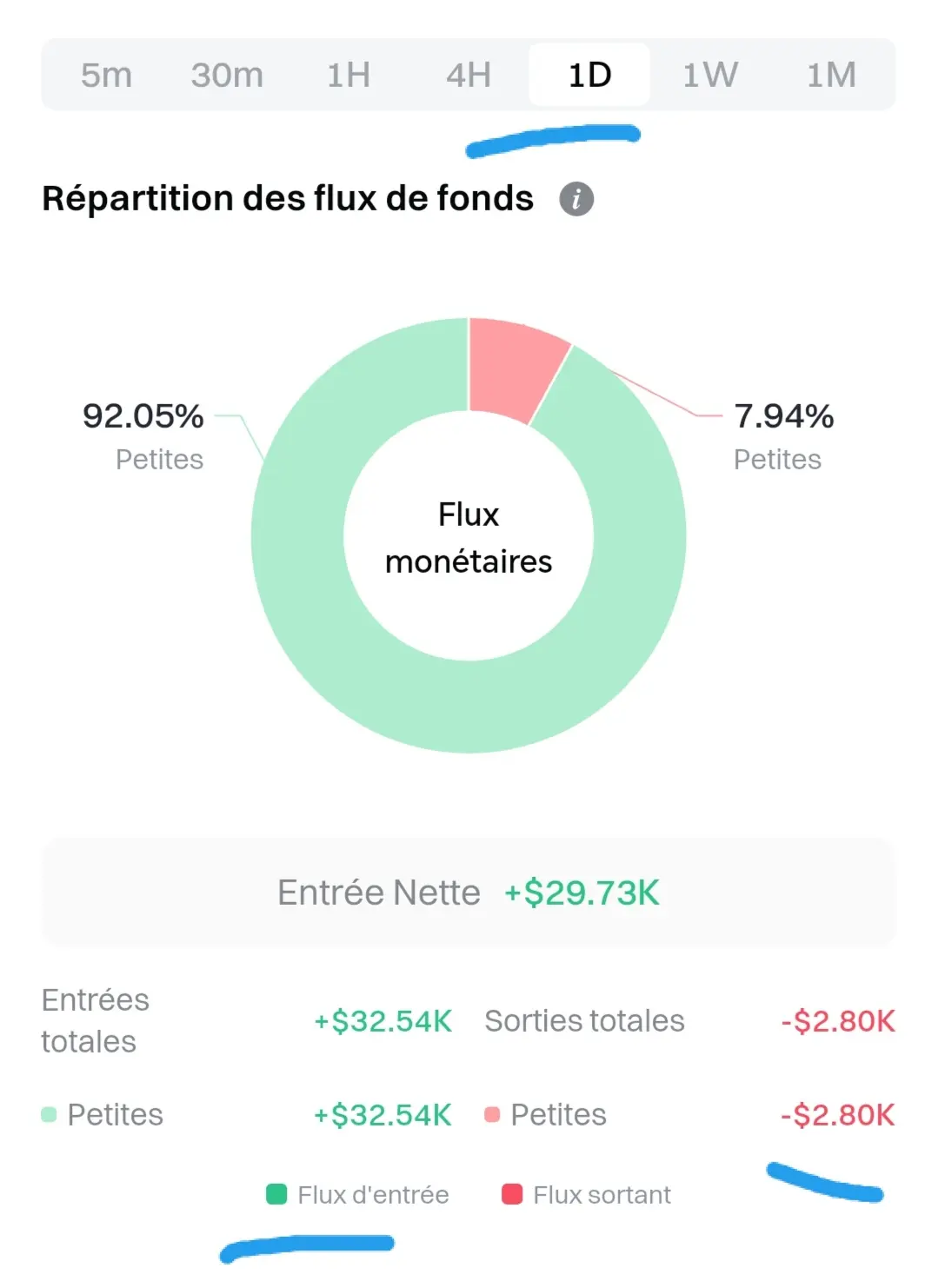Tap the Flux monétaires donut center label
Image resolution: width=938 pixels, height=1288 pixels.
(x=469, y=538)
